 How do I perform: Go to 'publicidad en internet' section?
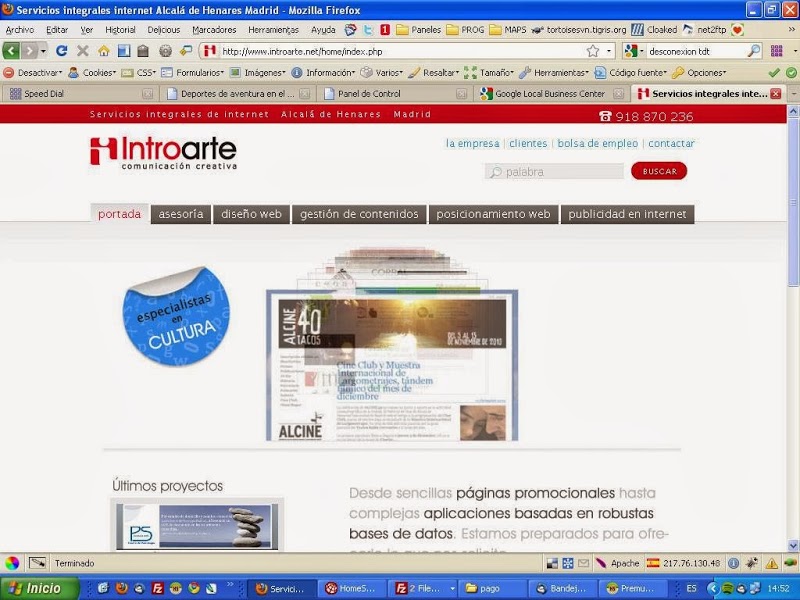[x=627, y=214]
